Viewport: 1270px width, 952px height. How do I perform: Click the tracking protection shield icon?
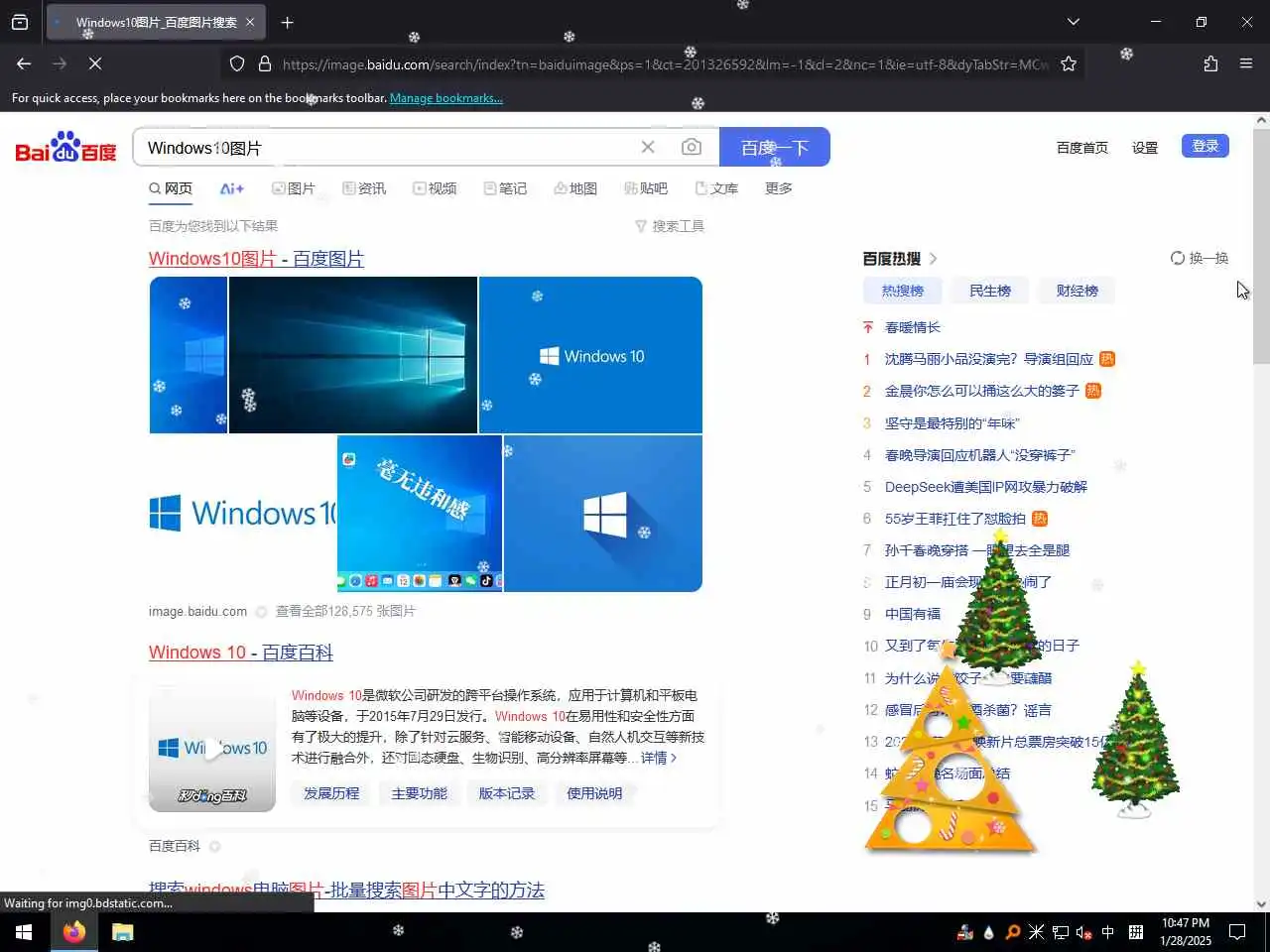coord(237,63)
